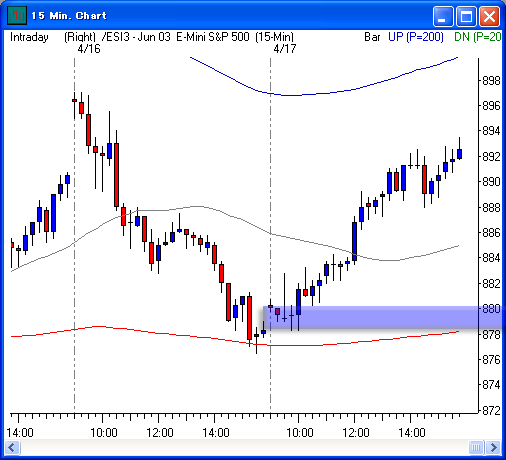Maximize the 15 Min. Chart window
The width and height of the screenshot is (506, 460).
[466, 16]
